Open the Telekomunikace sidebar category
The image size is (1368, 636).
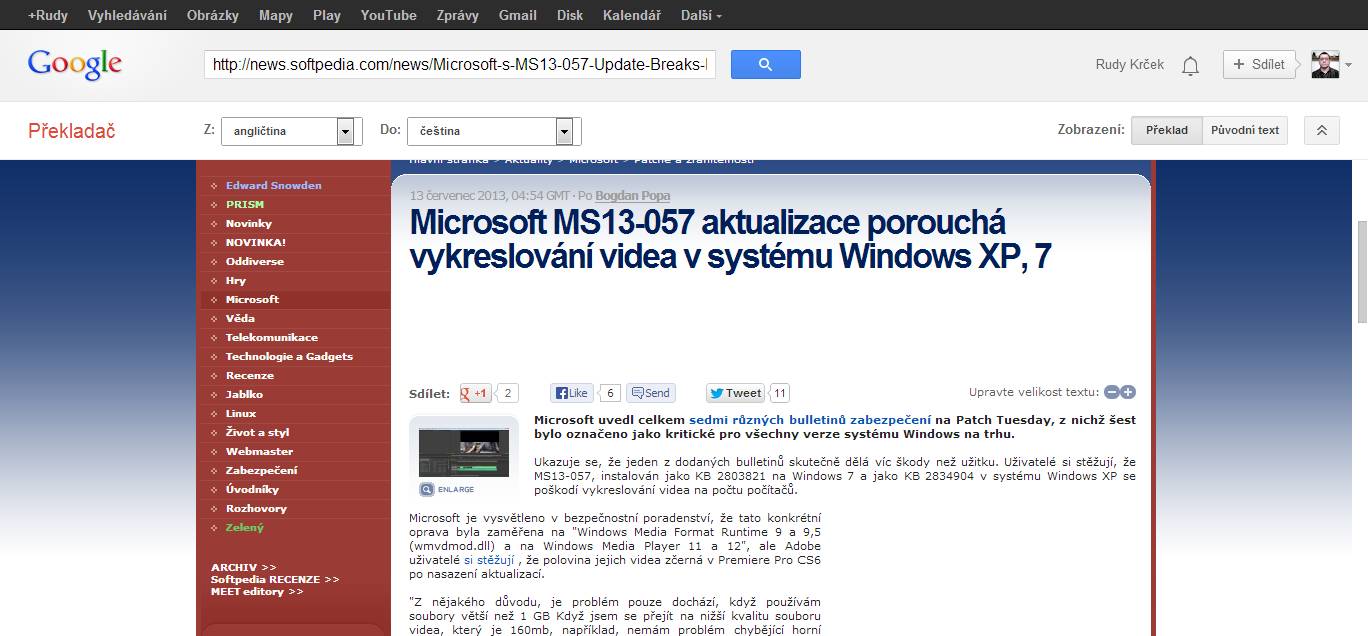click(272, 337)
